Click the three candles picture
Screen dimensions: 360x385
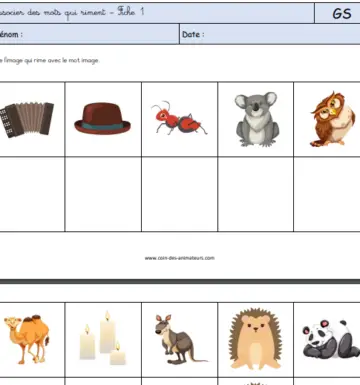(103, 338)
